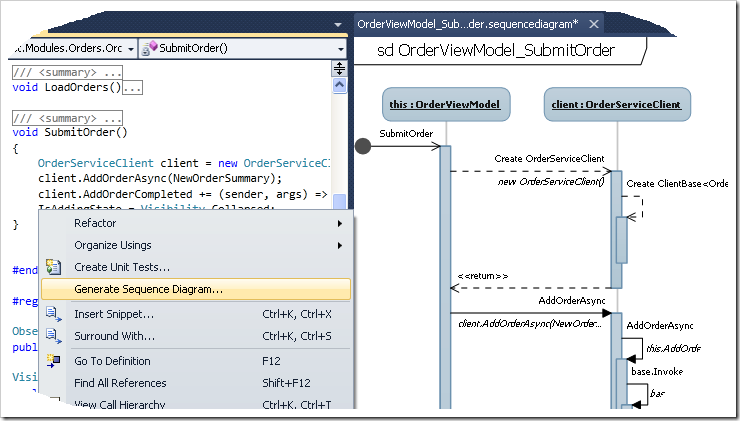Expand the collapsed LoadOrders method body
The width and height of the screenshot is (740, 421).
coord(132,88)
